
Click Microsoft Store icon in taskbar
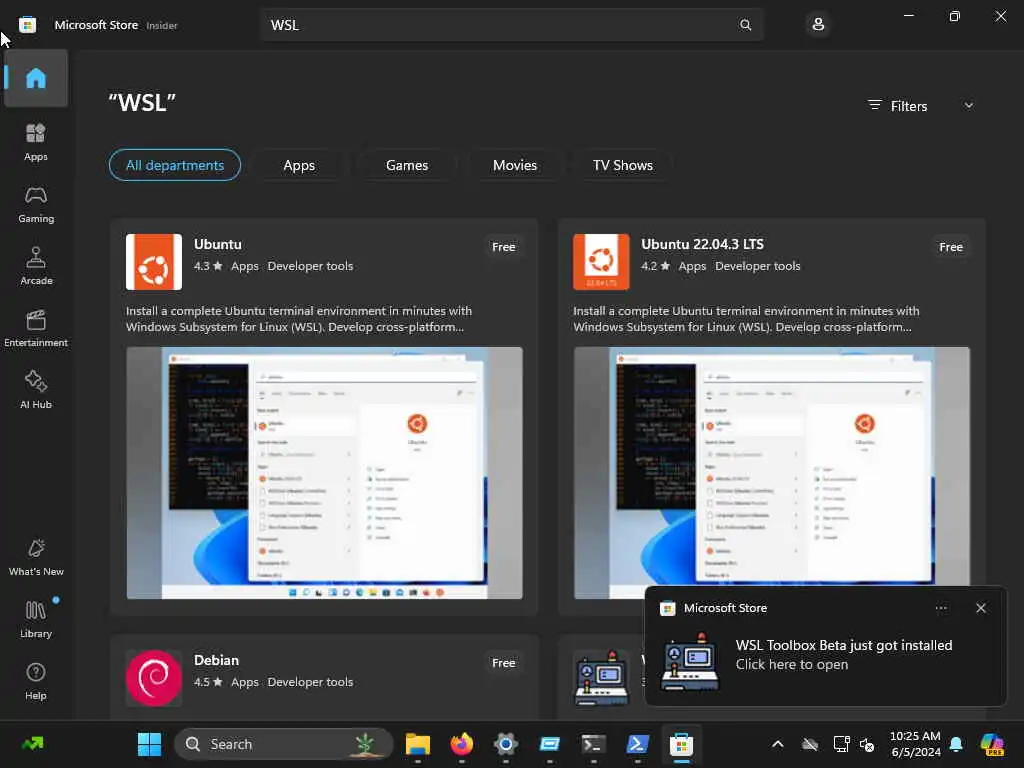click(x=681, y=744)
